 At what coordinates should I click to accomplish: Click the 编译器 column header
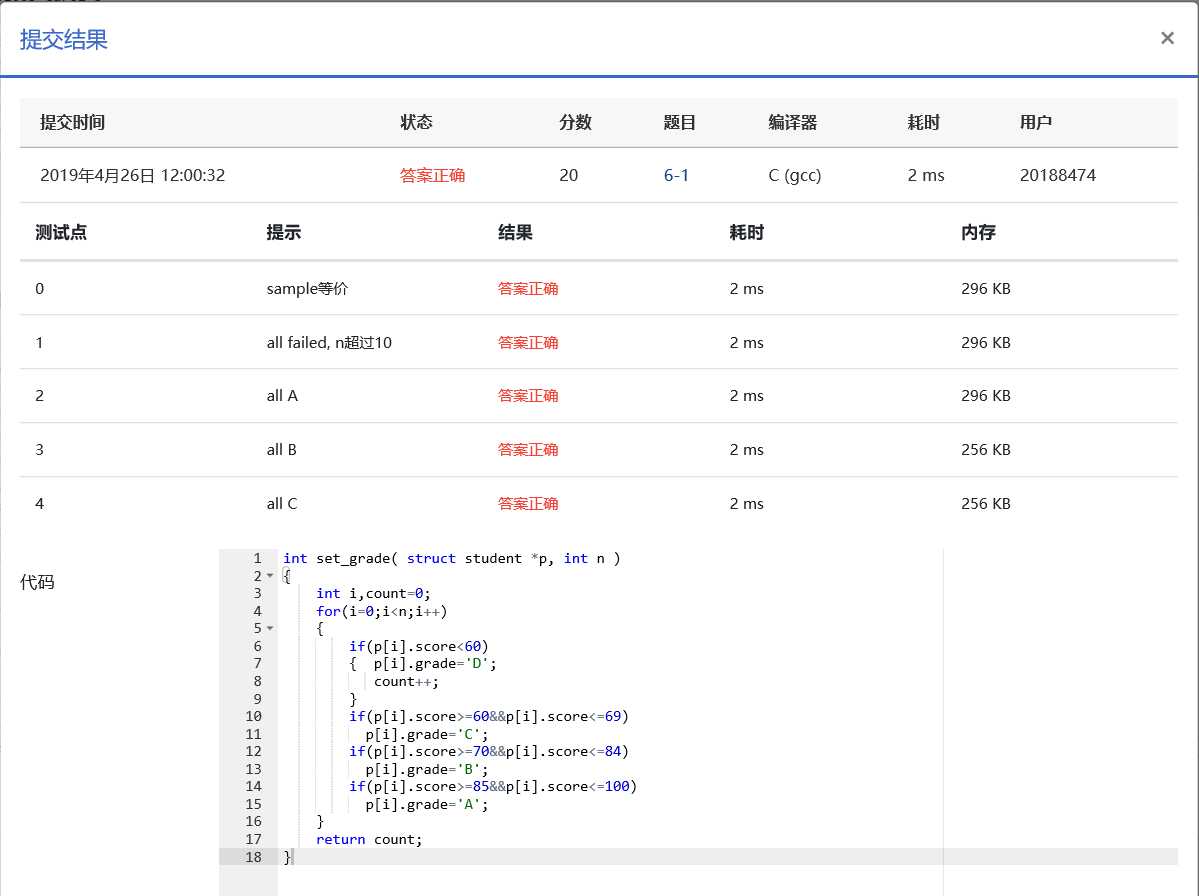click(x=792, y=122)
